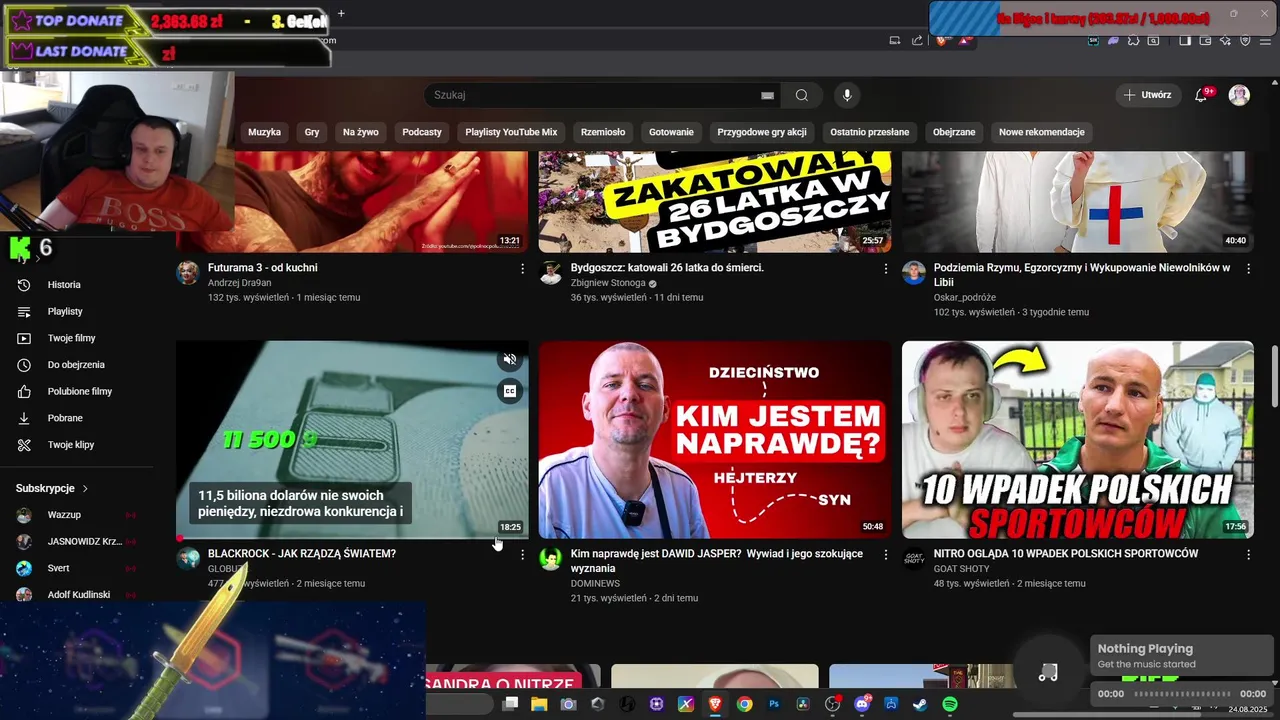The width and height of the screenshot is (1280, 720).
Task: Open Brave Rewards triangle icon
Action: tap(965, 40)
